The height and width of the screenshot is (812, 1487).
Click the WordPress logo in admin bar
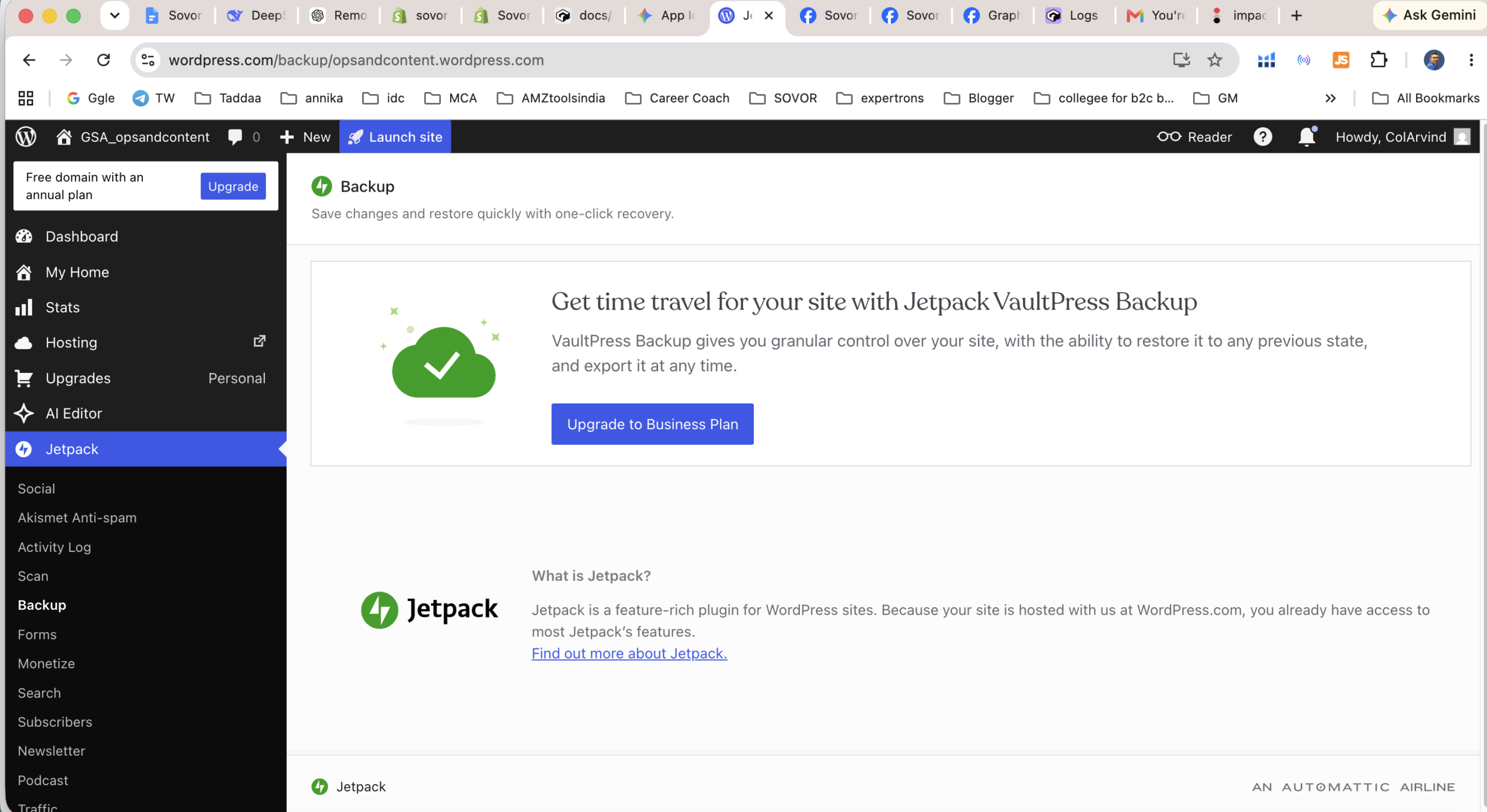pyautogui.click(x=26, y=137)
